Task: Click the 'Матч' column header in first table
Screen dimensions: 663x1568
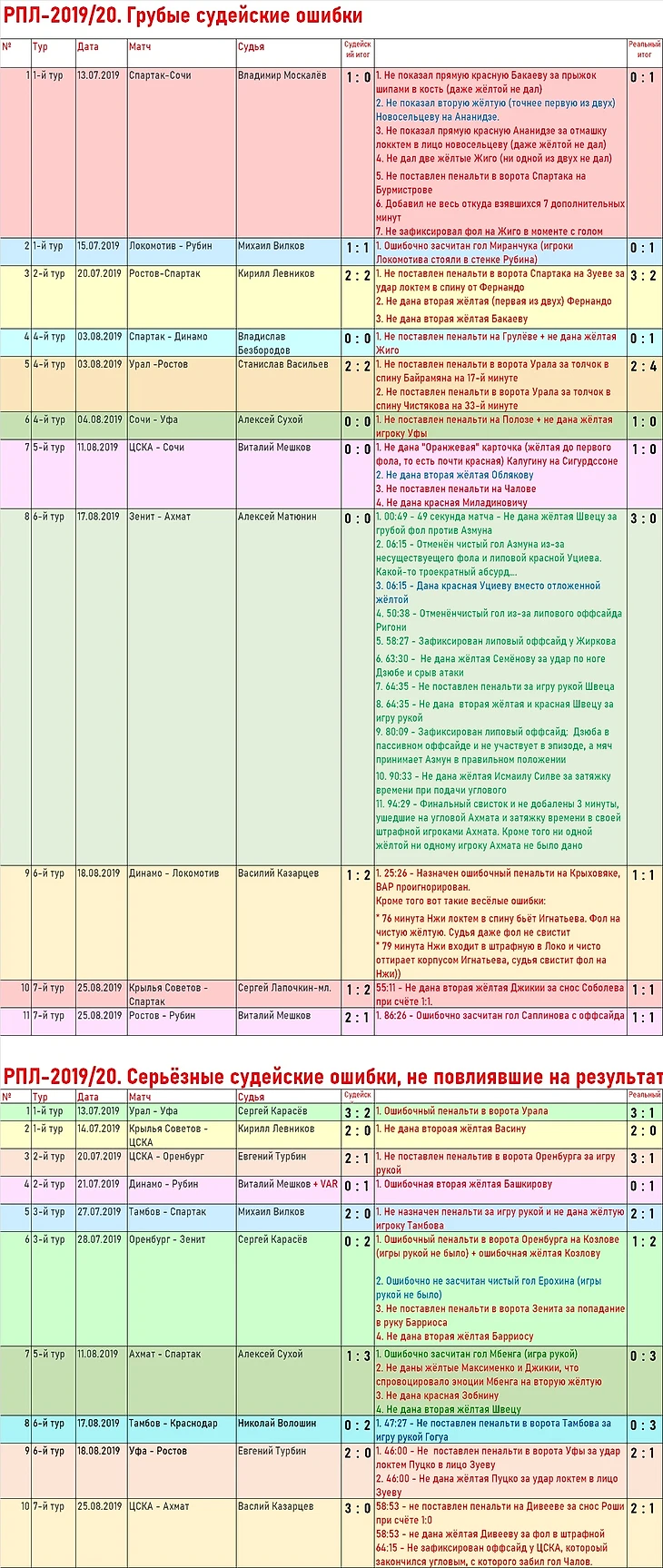Action: click(181, 53)
